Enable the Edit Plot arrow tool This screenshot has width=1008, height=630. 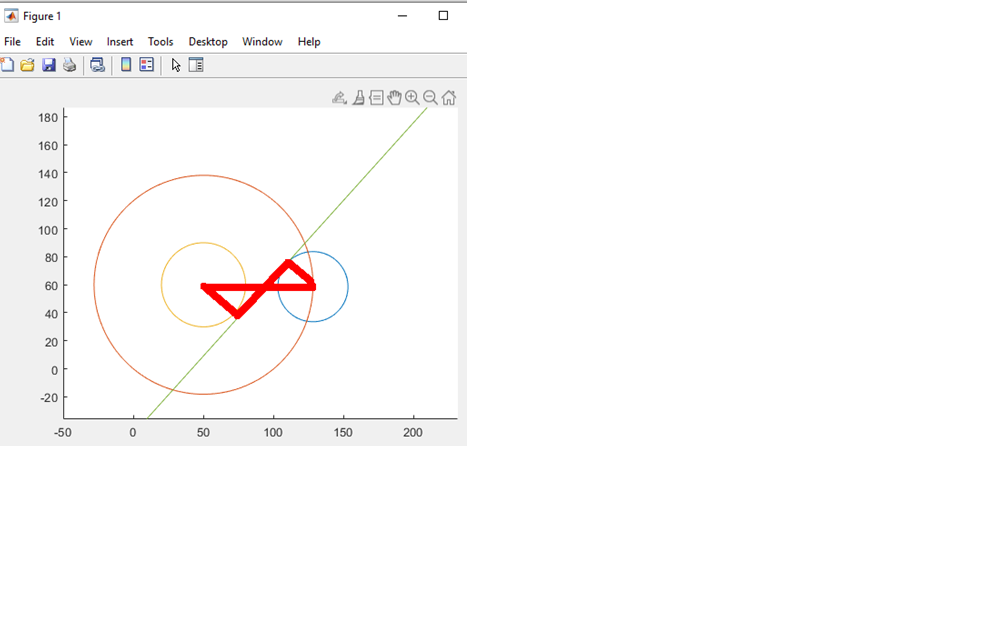176,65
